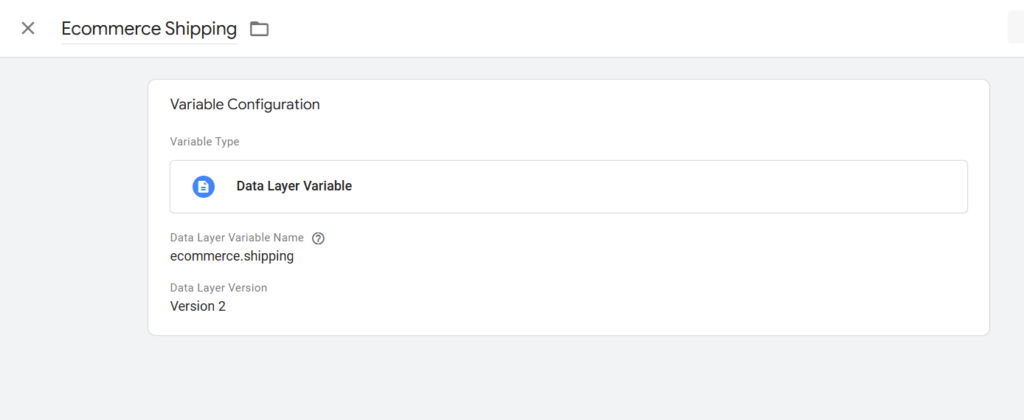The height and width of the screenshot is (420, 1024).
Task: Edit the Ecommerce Shipping title field
Action: click(148, 29)
